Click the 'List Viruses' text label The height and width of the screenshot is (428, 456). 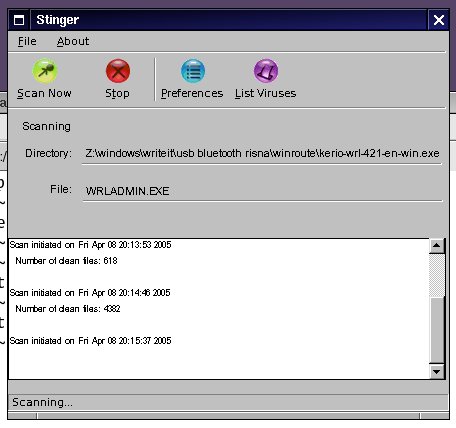click(266, 93)
